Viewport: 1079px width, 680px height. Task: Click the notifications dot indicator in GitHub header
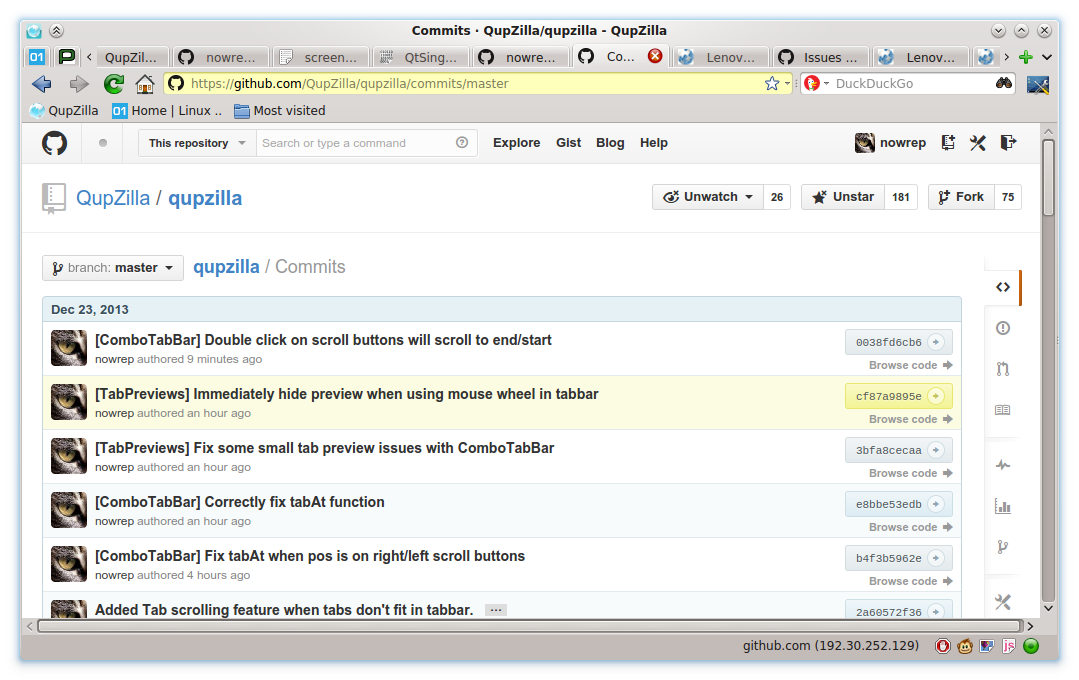point(103,143)
